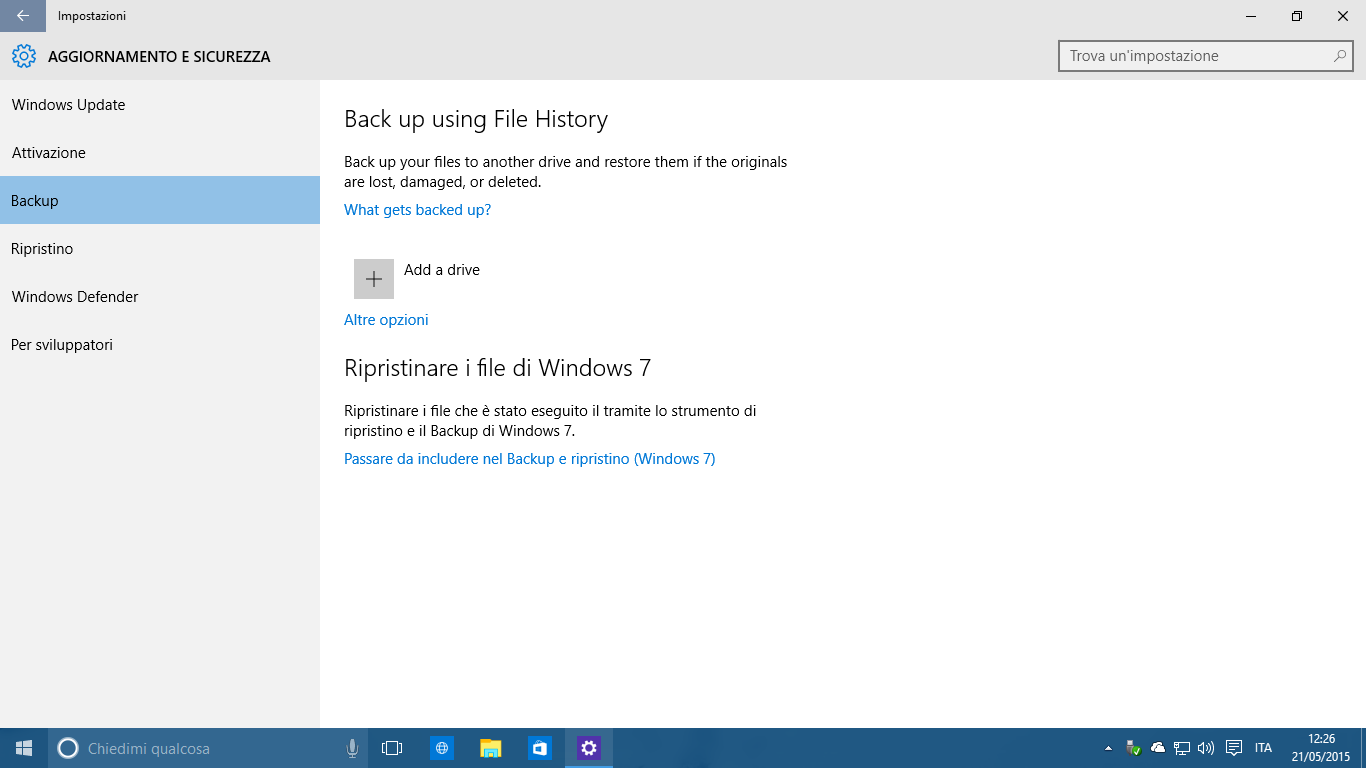Open the Ripristino section

click(x=160, y=249)
